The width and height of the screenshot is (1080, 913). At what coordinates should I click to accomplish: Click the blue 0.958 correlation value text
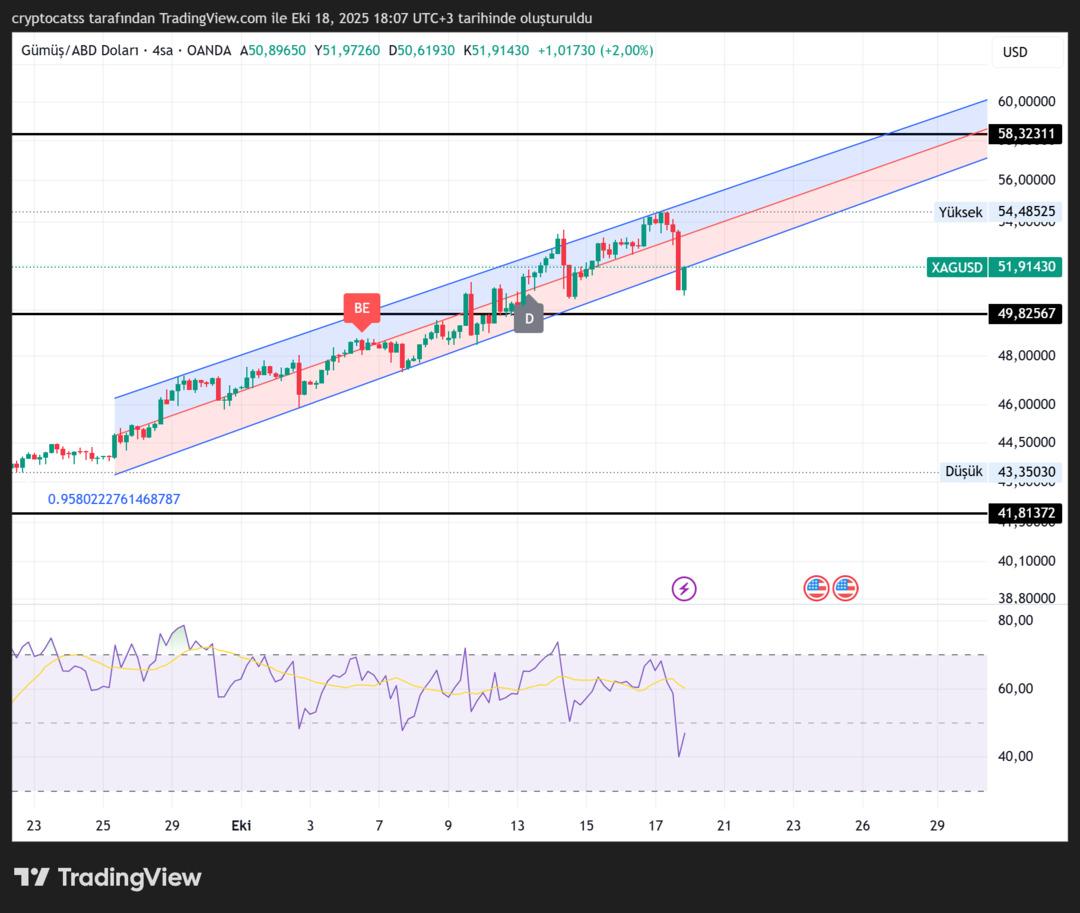(x=114, y=499)
